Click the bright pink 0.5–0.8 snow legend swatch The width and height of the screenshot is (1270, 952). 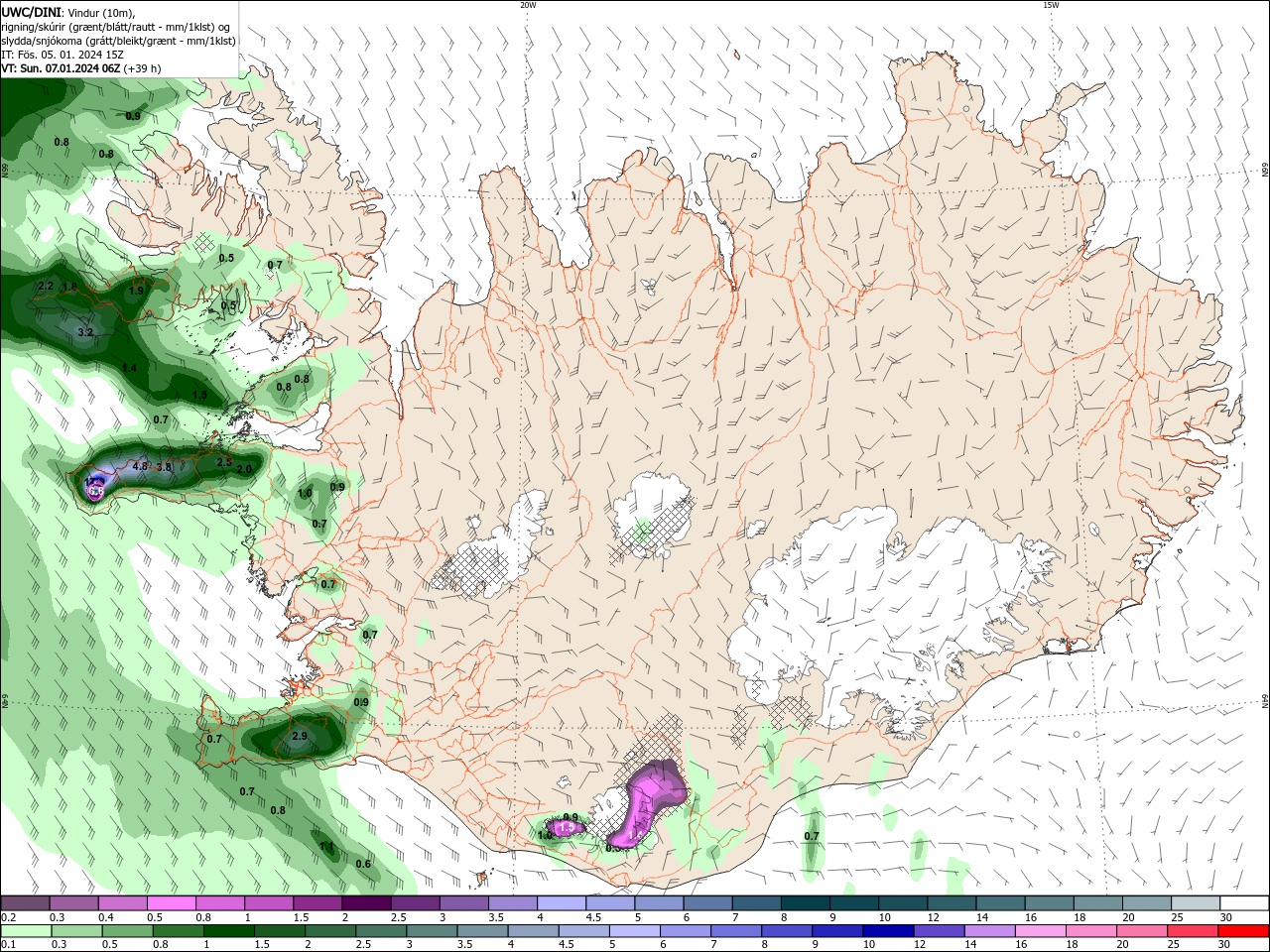[171, 902]
